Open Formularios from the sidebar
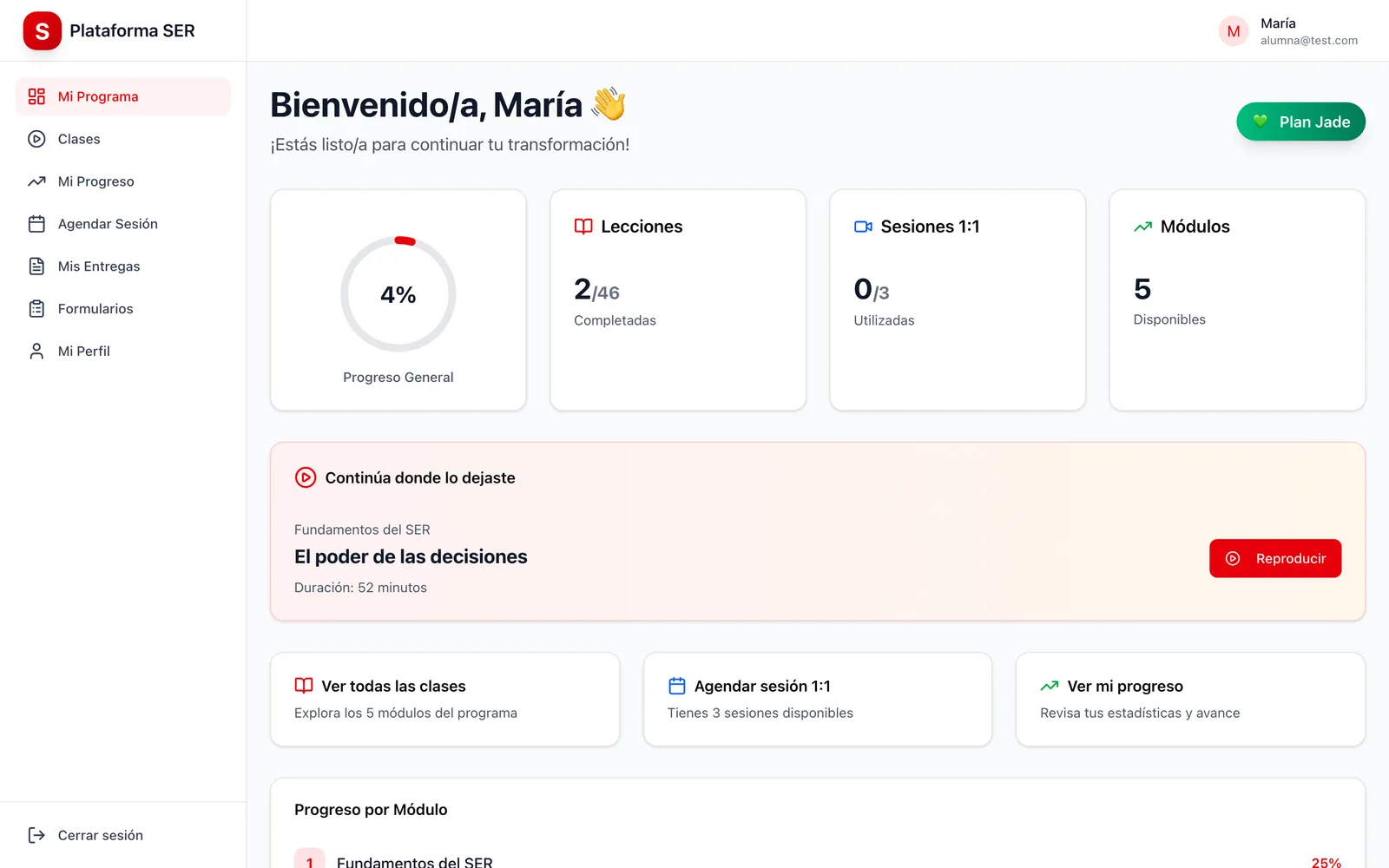This screenshot has width=1389, height=868. (x=123, y=309)
